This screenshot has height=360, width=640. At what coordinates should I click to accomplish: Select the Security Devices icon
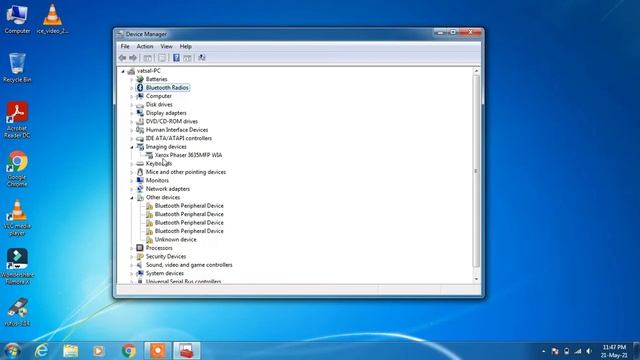point(140,256)
